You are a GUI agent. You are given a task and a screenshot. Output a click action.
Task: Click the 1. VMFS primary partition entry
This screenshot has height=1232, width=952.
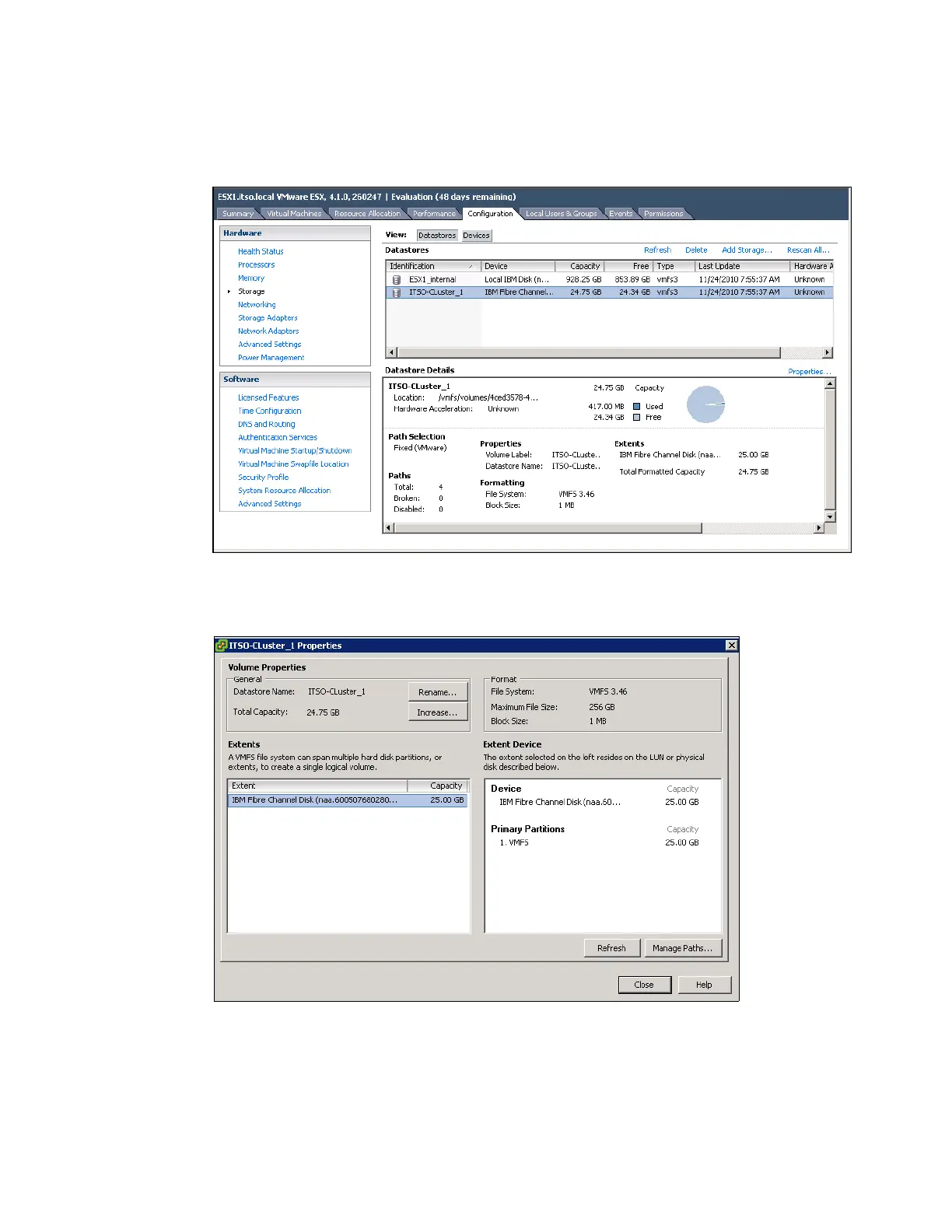pyautogui.click(x=514, y=842)
